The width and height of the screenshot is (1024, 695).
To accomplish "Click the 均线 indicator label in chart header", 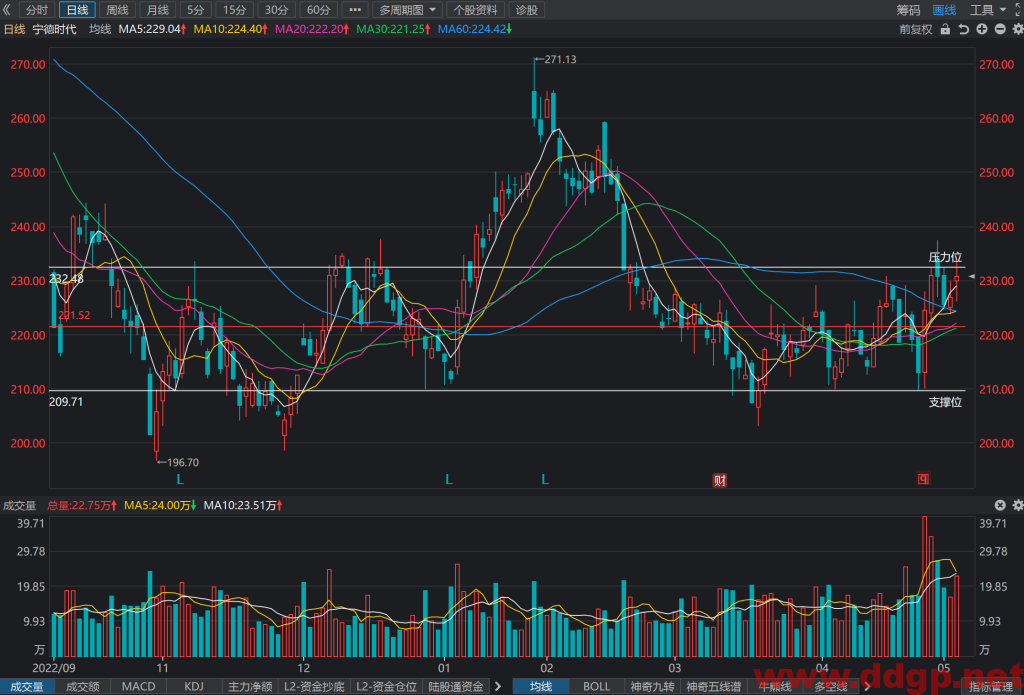I will pos(100,29).
